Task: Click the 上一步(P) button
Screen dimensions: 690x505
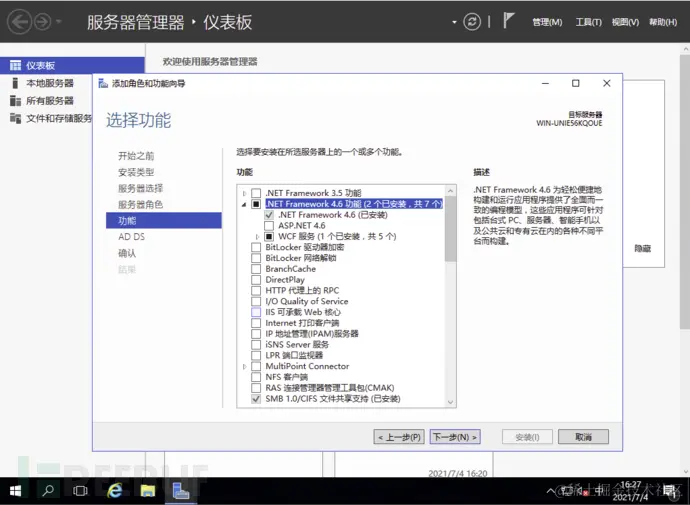Action: click(399, 437)
